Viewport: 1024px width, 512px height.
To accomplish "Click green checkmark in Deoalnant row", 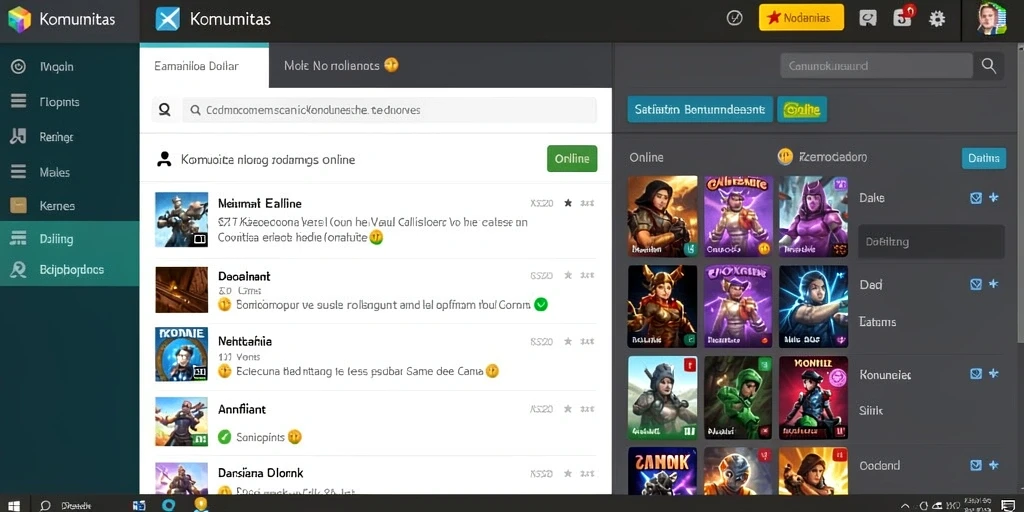I will (541, 304).
